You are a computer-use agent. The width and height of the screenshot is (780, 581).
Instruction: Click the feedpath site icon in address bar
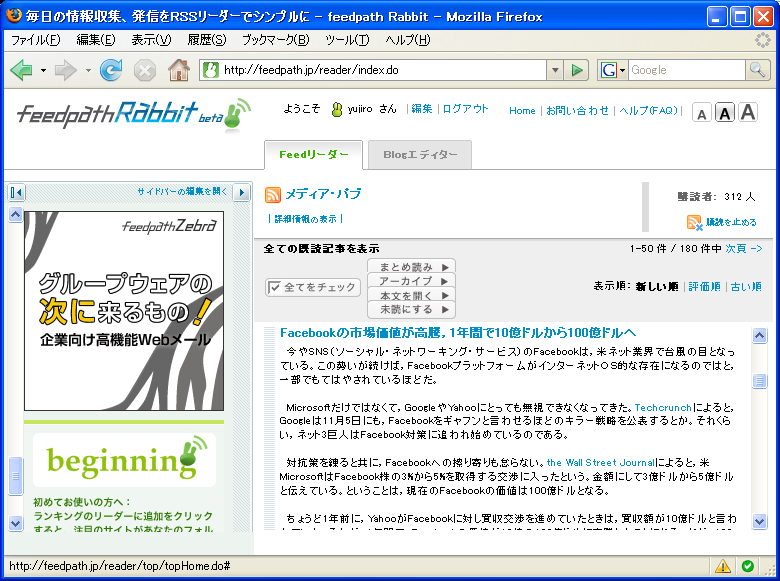coord(211,70)
